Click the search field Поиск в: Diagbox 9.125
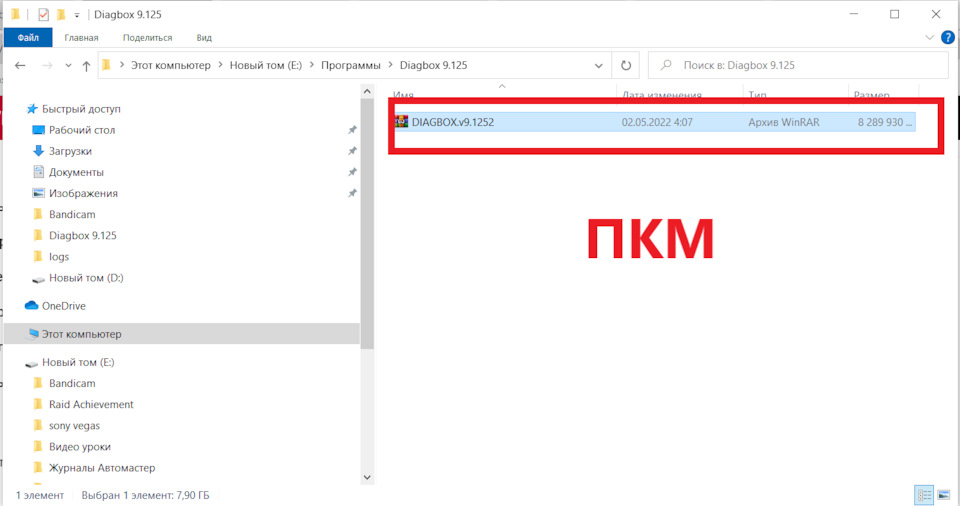This screenshot has width=960, height=506. coord(798,65)
